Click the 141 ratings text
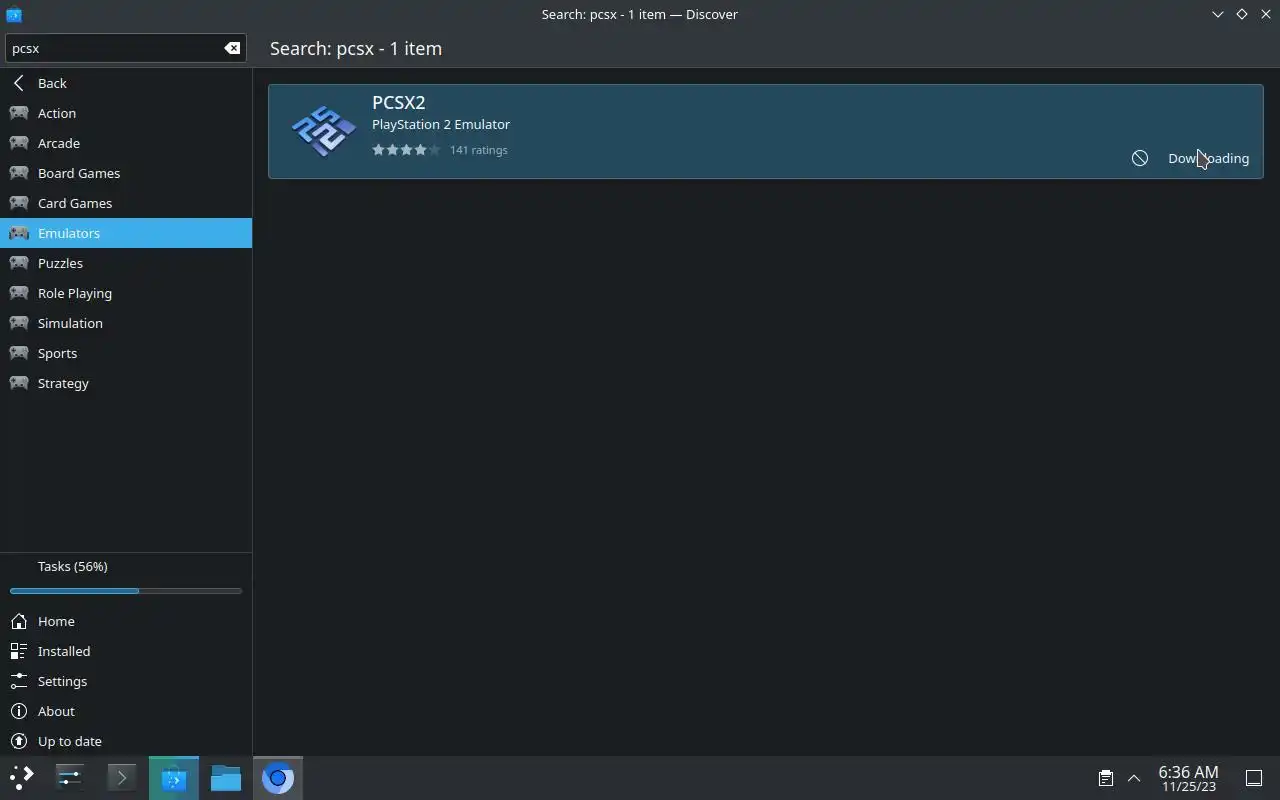This screenshot has width=1280, height=800. coord(478,150)
